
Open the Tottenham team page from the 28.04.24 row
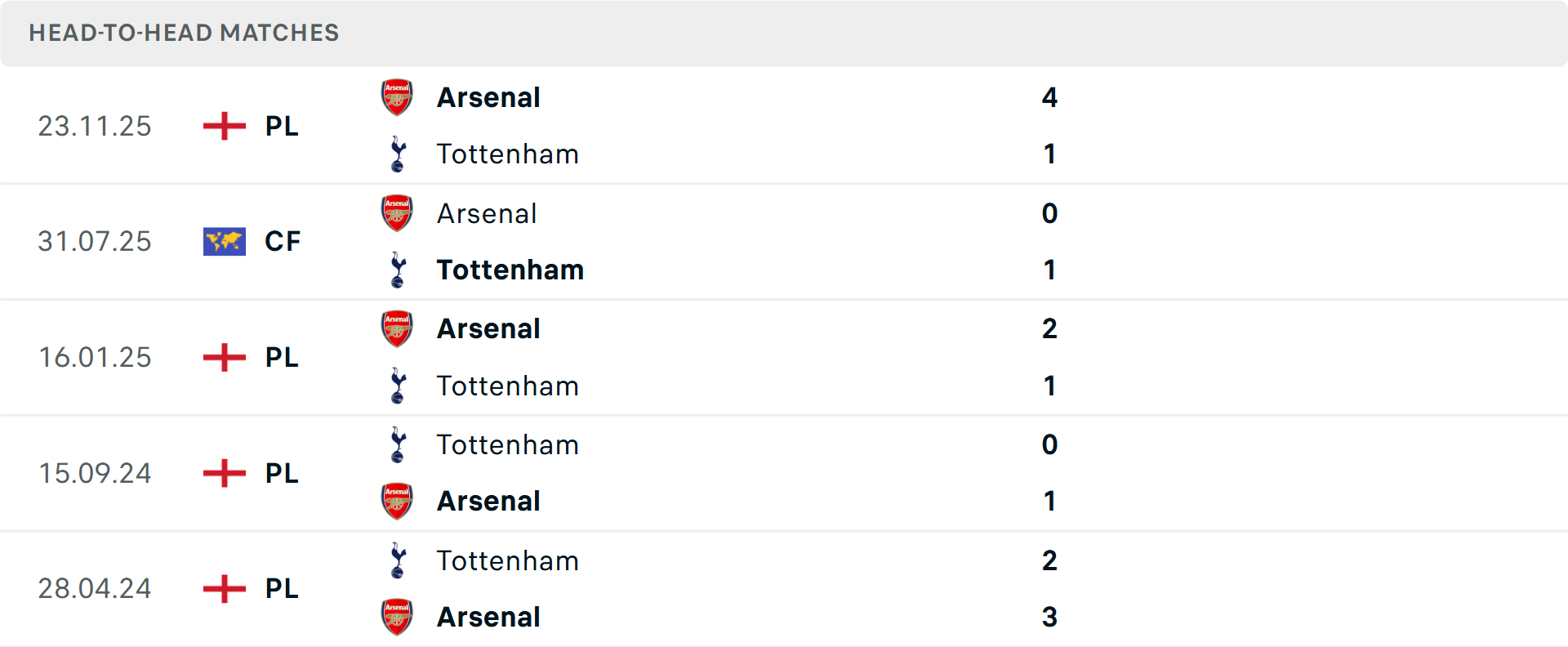[x=507, y=560]
